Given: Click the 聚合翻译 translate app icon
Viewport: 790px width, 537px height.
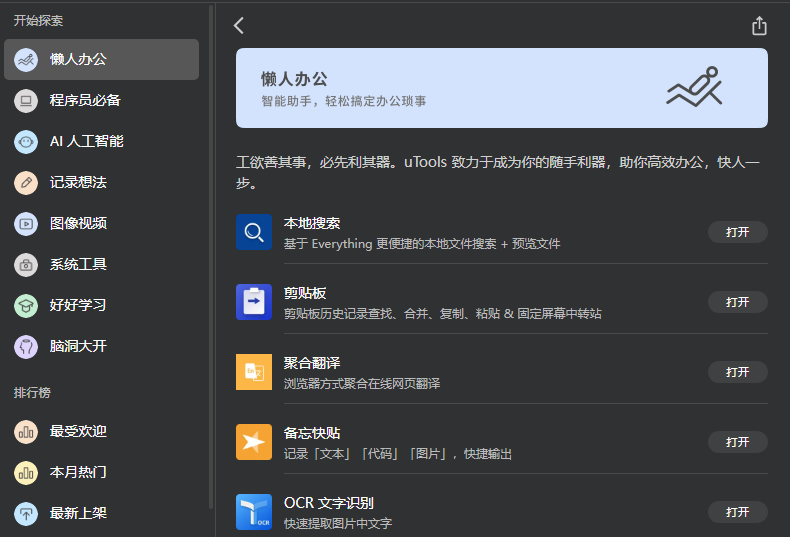Looking at the screenshot, I should click(254, 372).
